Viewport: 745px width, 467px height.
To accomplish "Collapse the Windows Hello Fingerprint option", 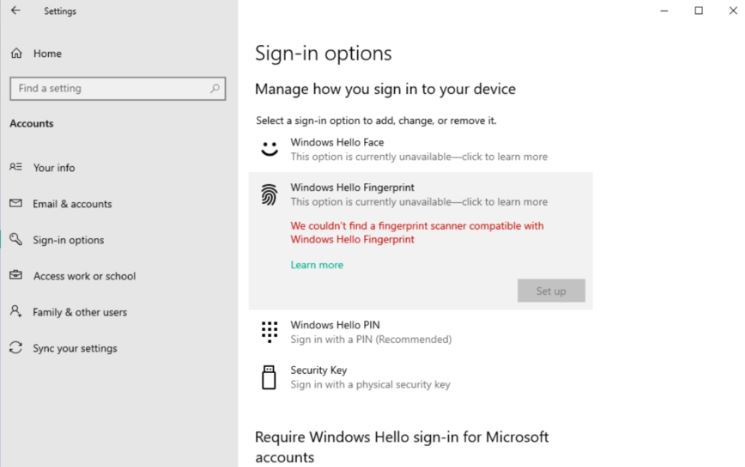I will tap(420, 195).
